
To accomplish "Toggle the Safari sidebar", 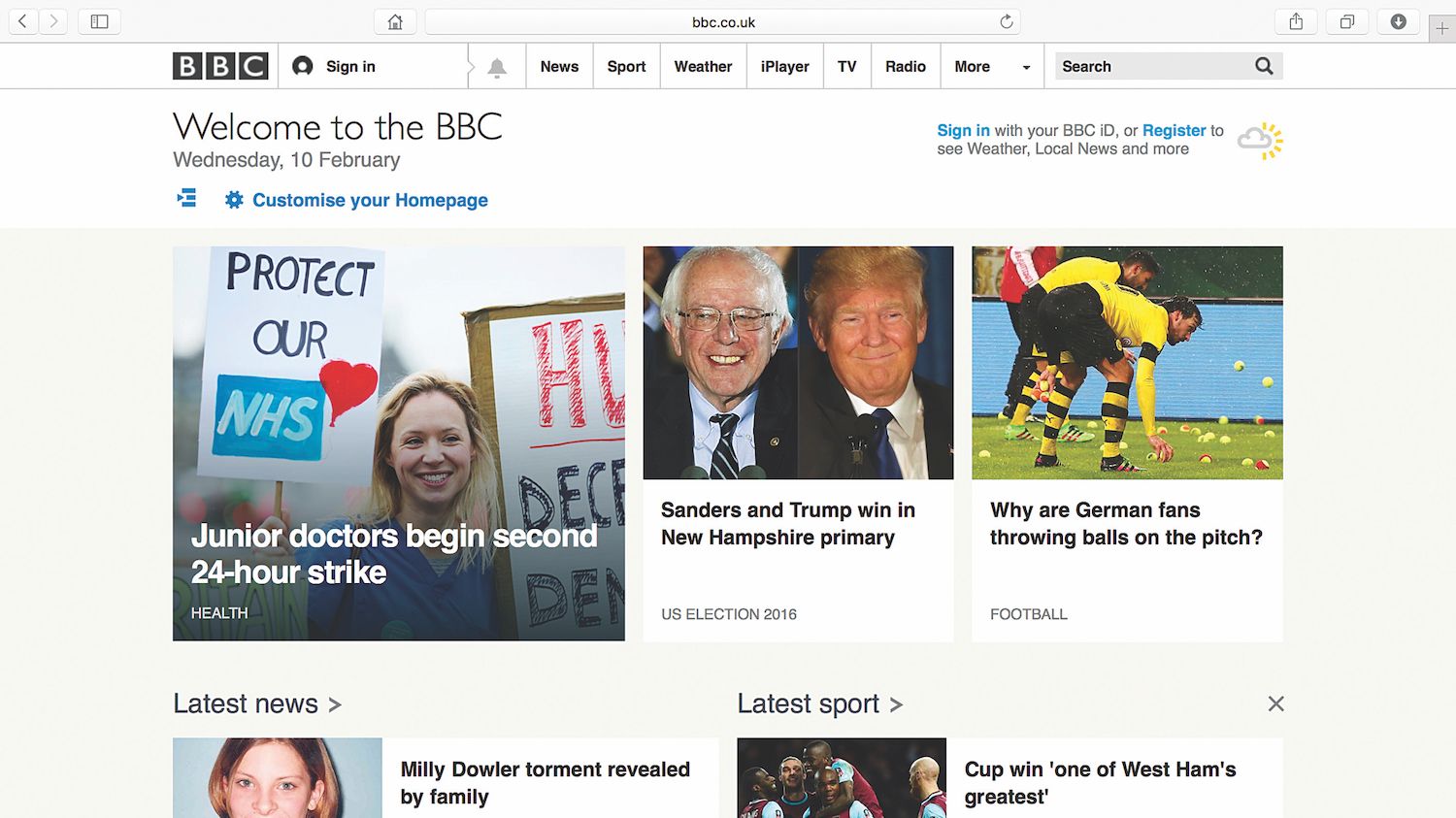I will point(99,20).
